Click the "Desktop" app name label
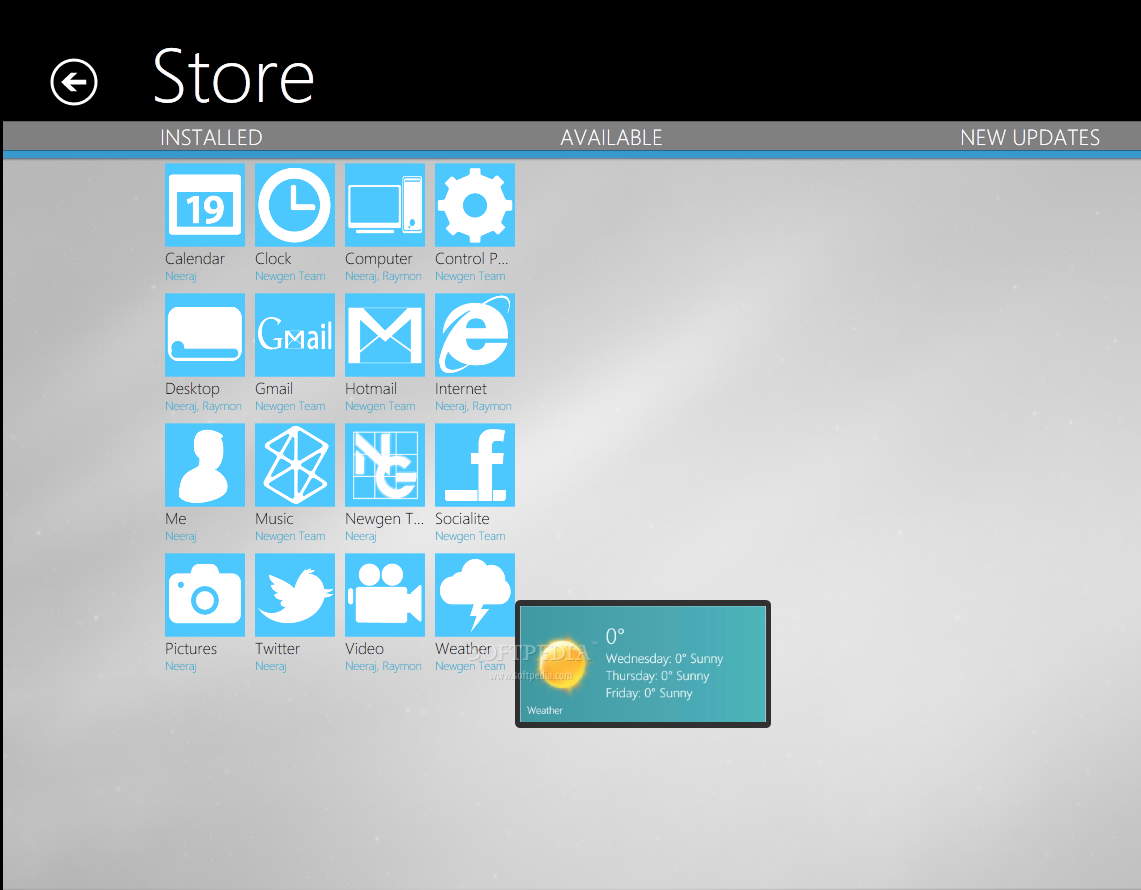 point(192,389)
